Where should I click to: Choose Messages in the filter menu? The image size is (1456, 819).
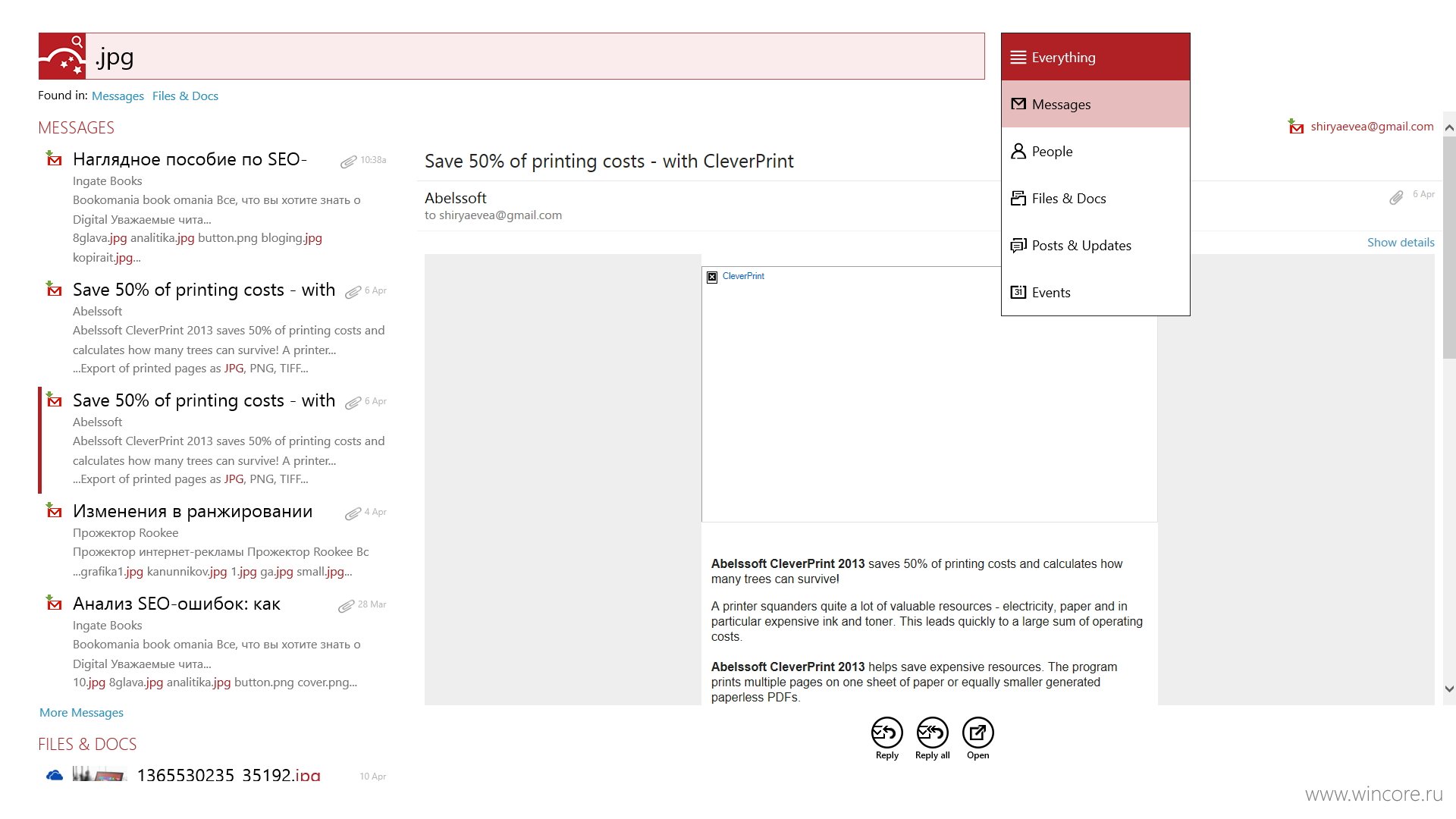[x=1095, y=104]
